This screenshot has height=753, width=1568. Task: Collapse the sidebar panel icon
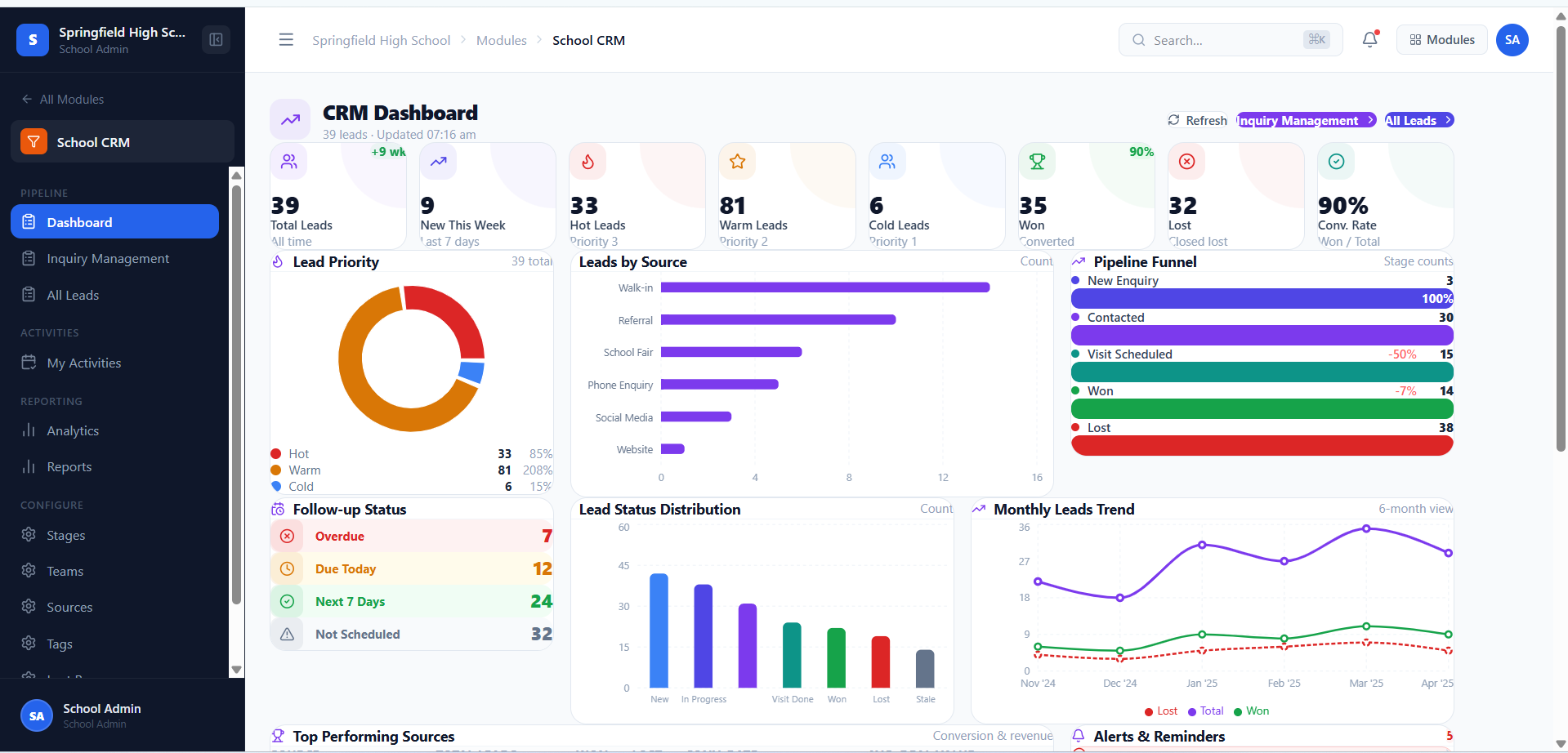(217, 40)
